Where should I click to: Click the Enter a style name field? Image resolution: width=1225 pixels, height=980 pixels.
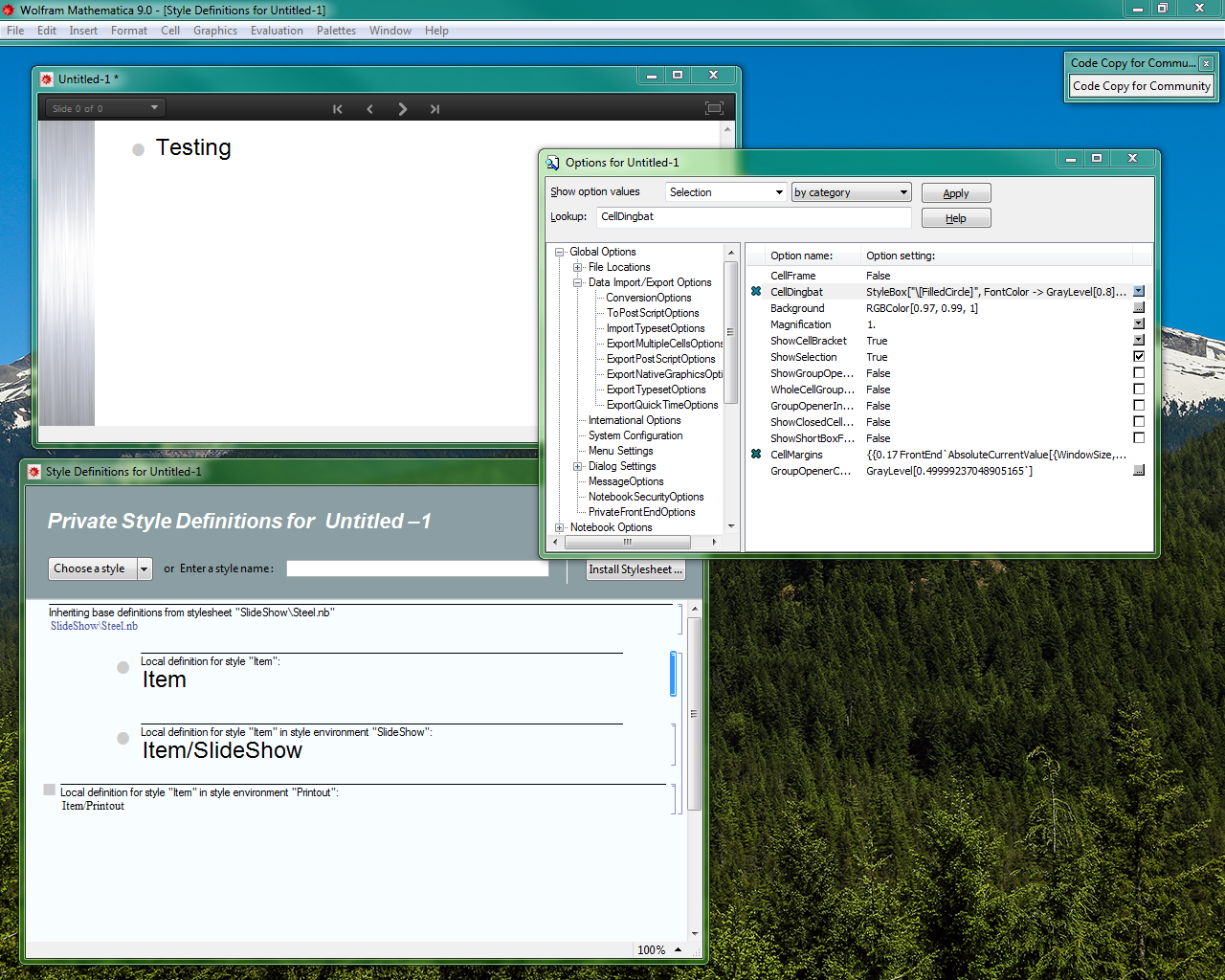(x=417, y=568)
